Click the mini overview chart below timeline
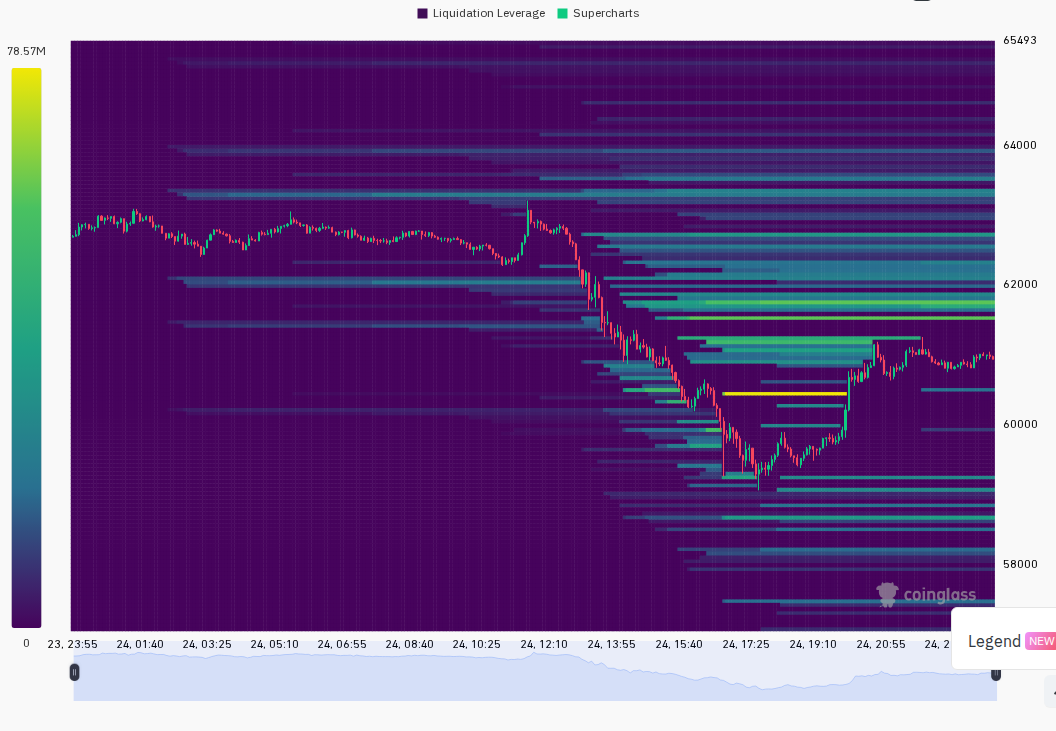Screen dimensions: 1056x731 point(535,676)
